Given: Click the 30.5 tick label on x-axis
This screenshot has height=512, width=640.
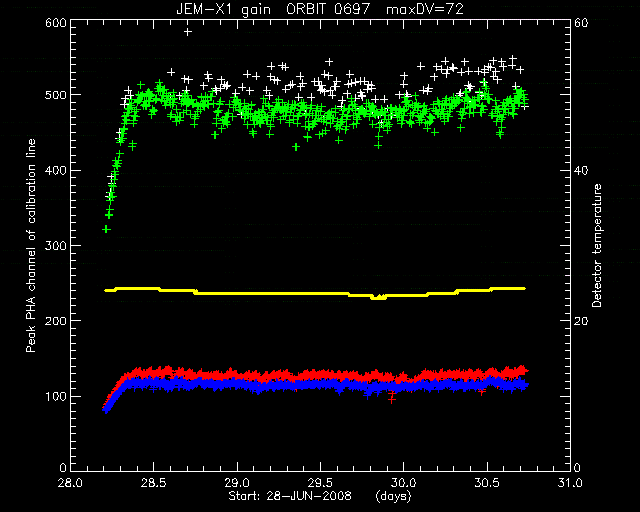Looking at the screenshot, I should pyautogui.click(x=487, y=483).
